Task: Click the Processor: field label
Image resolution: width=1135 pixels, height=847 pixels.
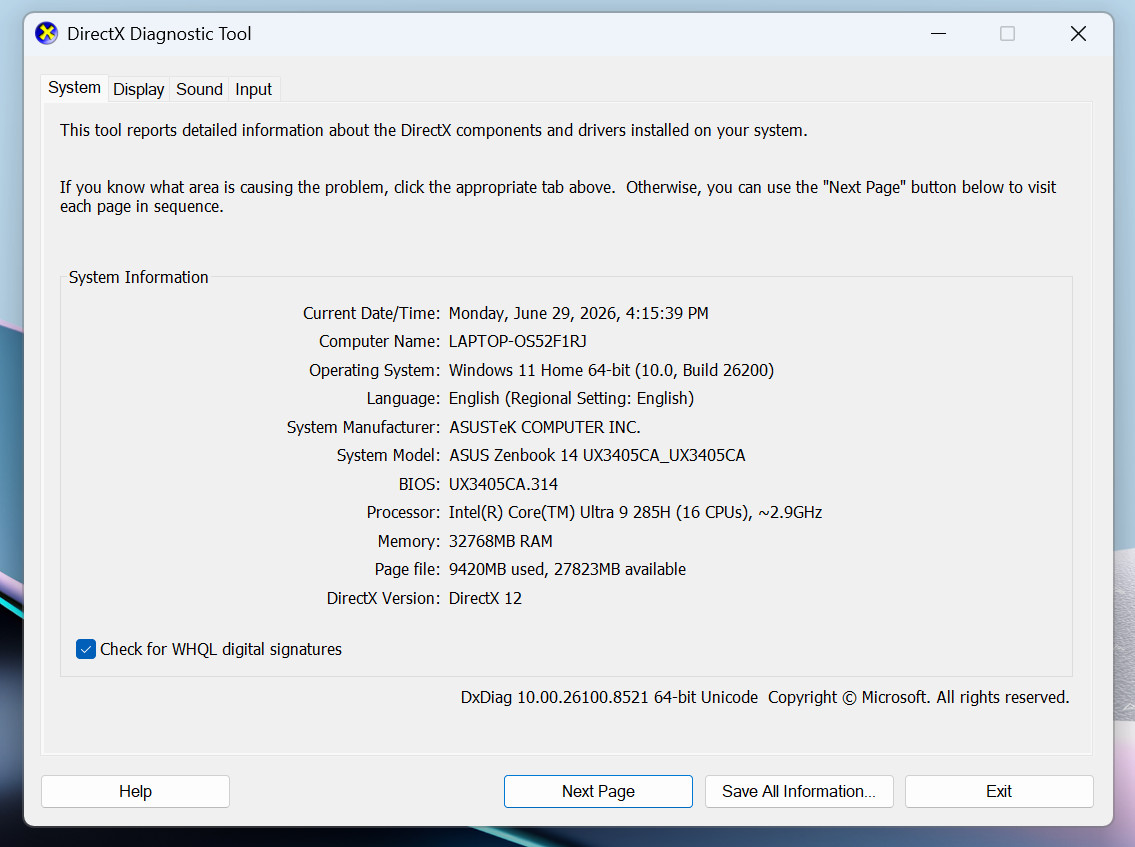Action: [402, 513]
